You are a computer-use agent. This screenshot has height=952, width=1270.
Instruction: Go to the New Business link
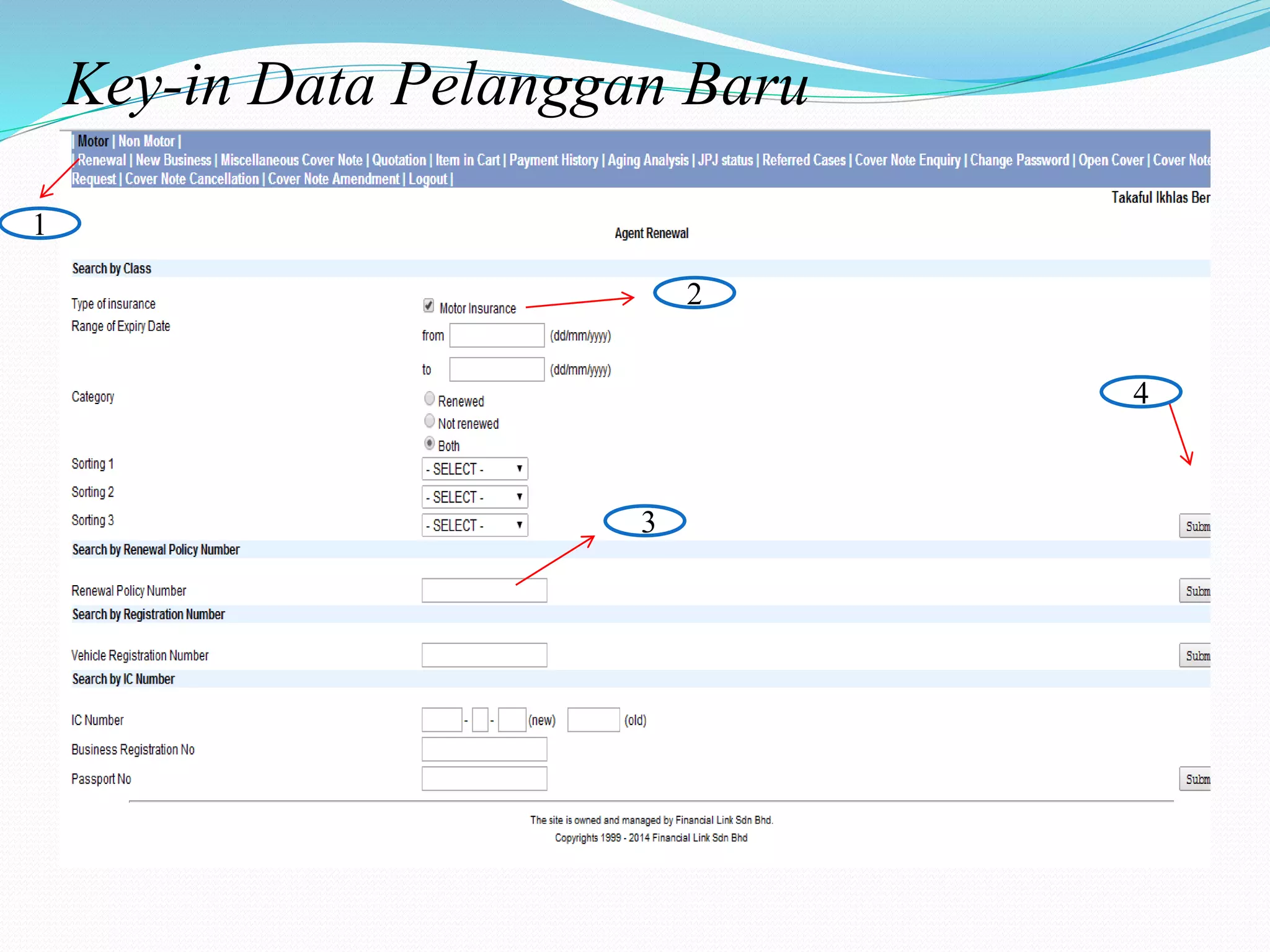click(173, 161)
